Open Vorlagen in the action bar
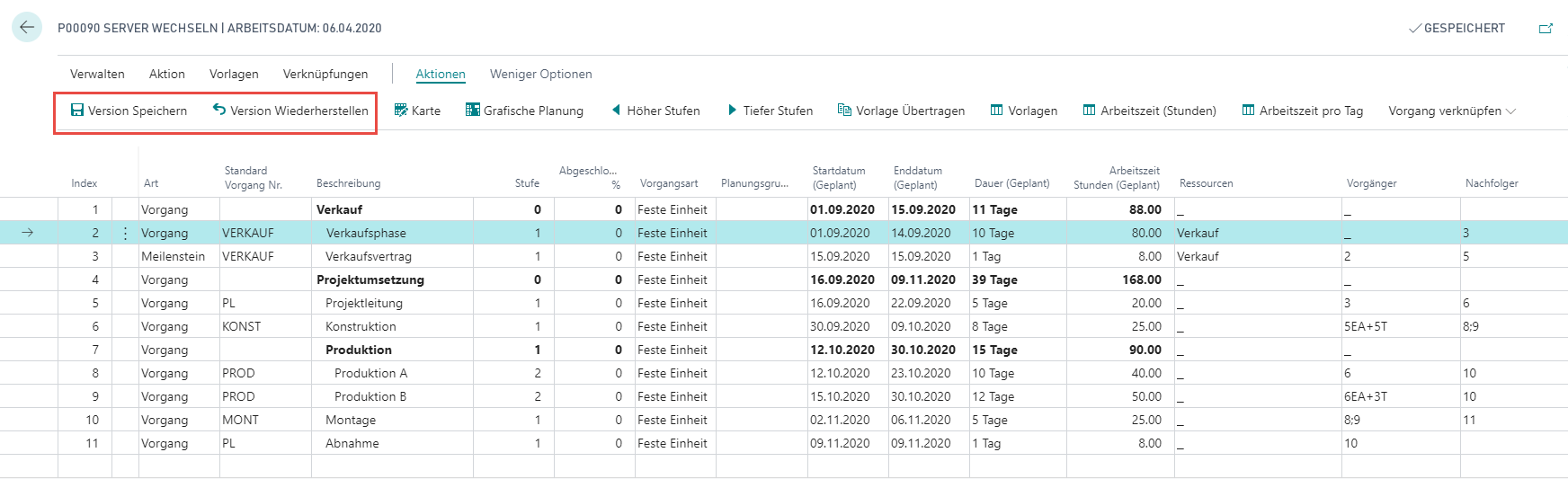Screen dimensions: 1568x479 pos(1024,111)
